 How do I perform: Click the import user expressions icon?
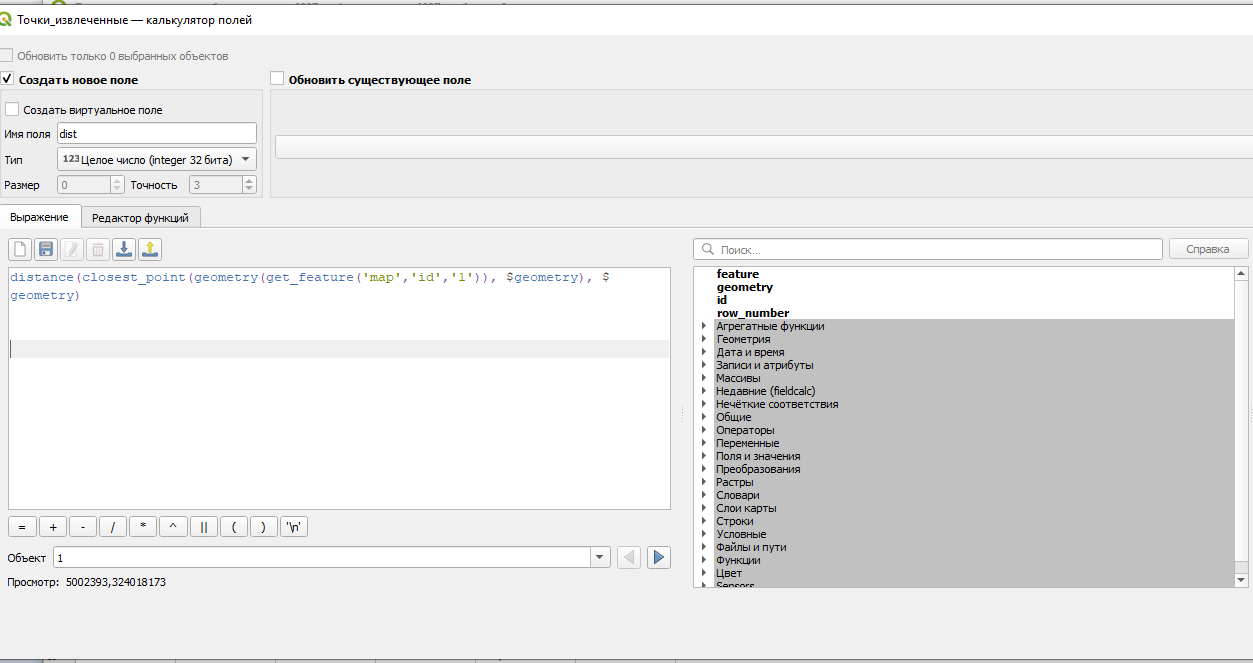click(124, 250)
